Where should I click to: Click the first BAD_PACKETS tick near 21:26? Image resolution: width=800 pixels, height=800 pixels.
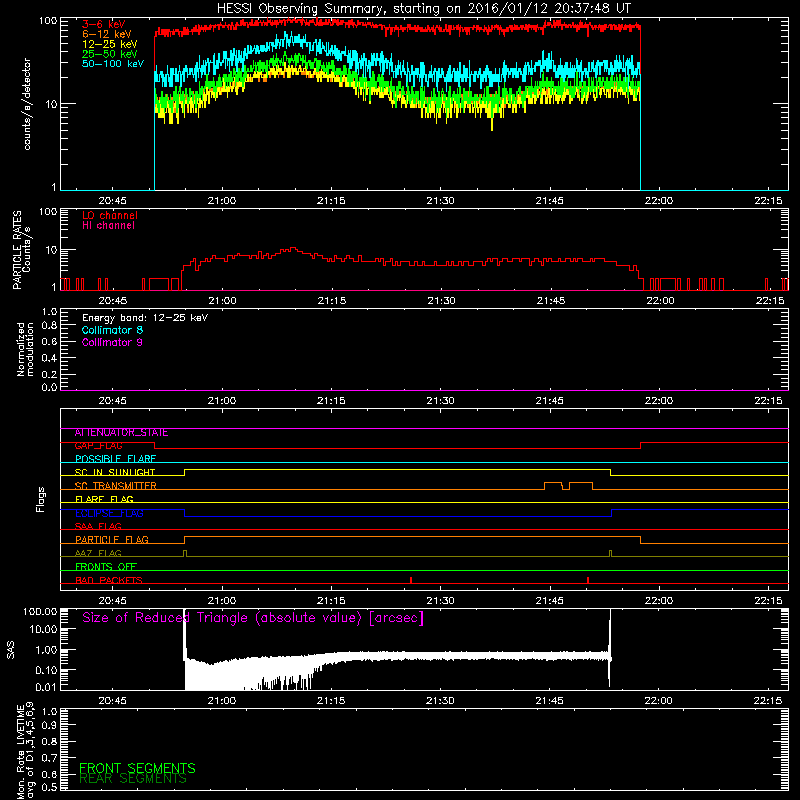pos(411,580)
